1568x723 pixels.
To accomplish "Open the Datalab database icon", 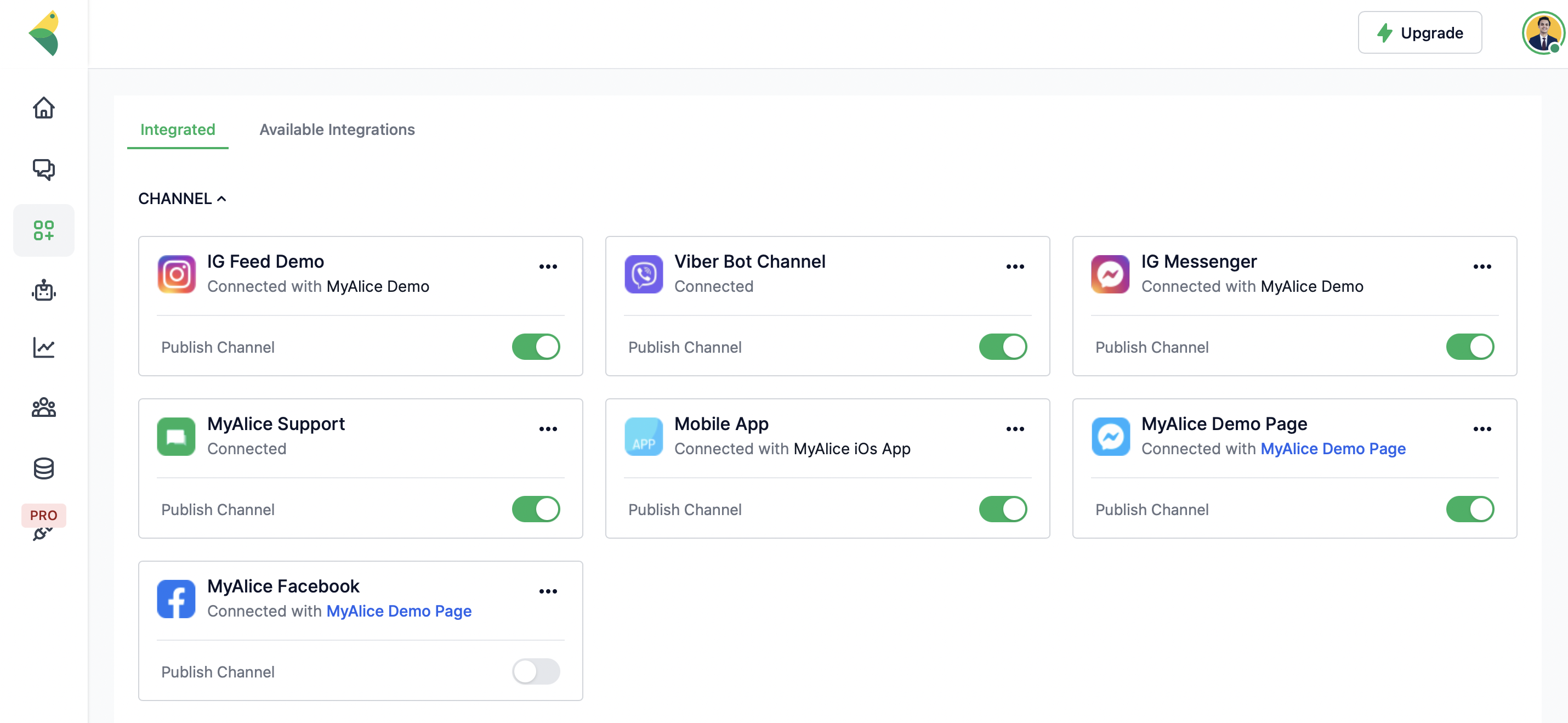I will 44,468.
